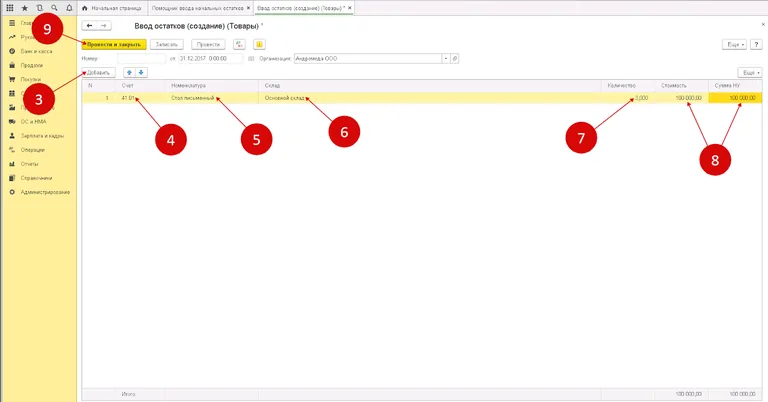The image size is (768, 402).
Task: Expand the Организация dropdown arrow
Action: (x=445, y=59)
